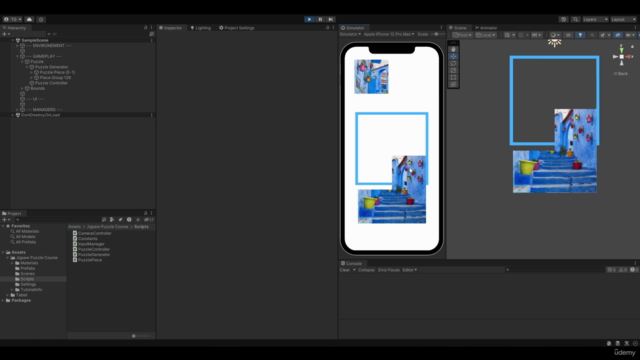Toggle the Hierarchy panel lock icon
The image size is (640, 360).
pyautogui.click(x=145, y=28)
